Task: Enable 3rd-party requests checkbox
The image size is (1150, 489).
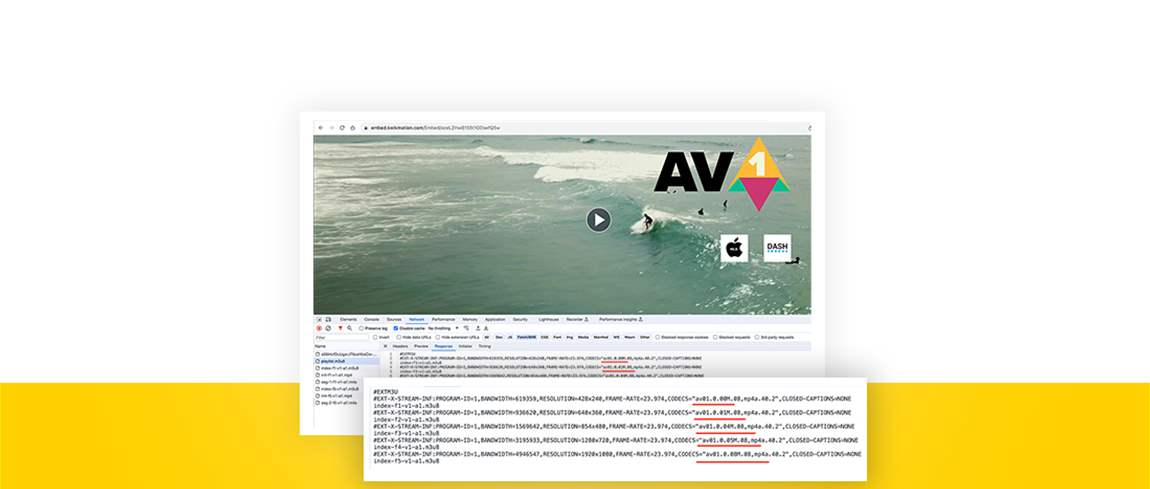Action: point(757,337)
